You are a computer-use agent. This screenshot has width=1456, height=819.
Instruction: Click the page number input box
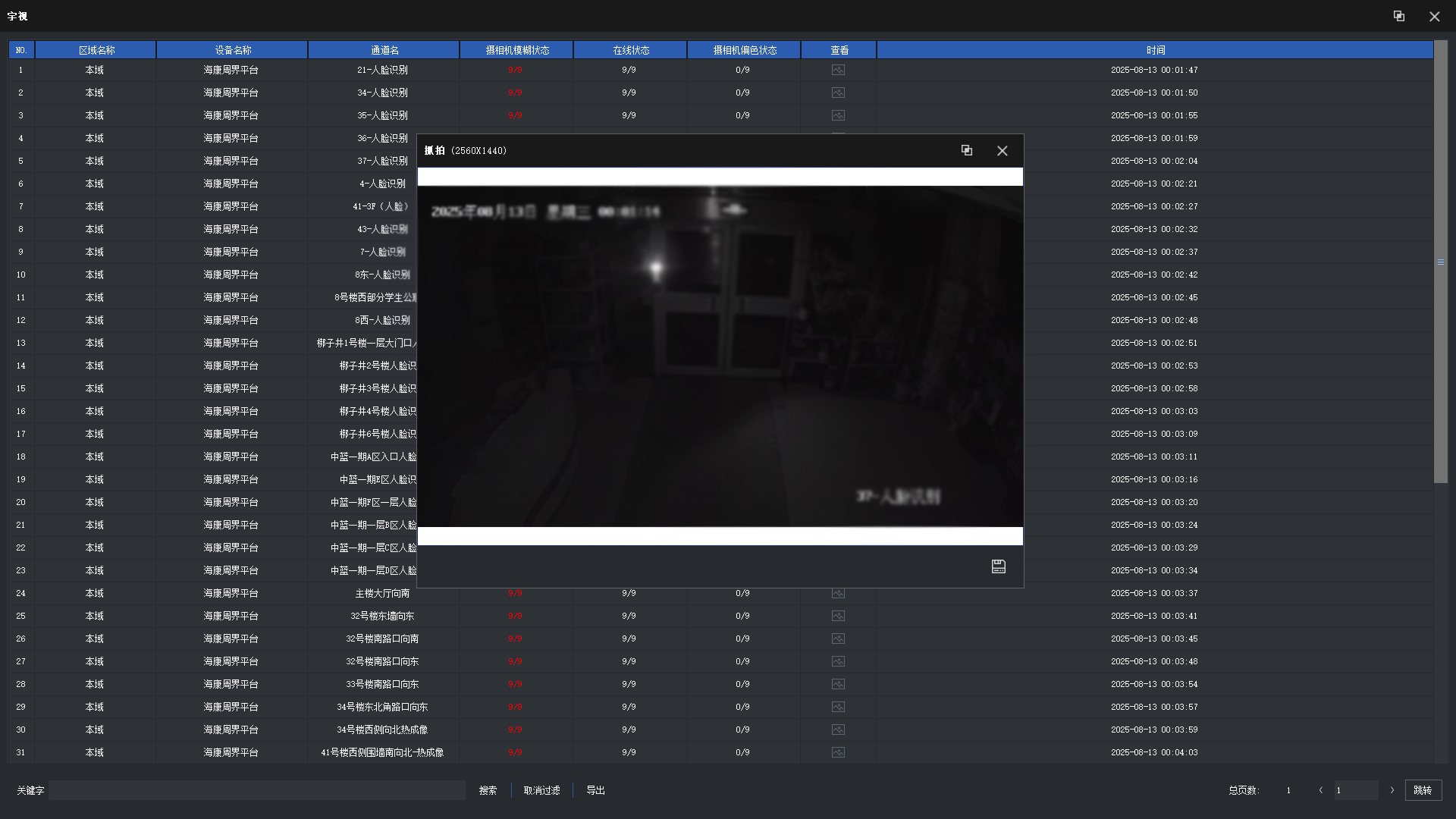[x=1355, y=790]
